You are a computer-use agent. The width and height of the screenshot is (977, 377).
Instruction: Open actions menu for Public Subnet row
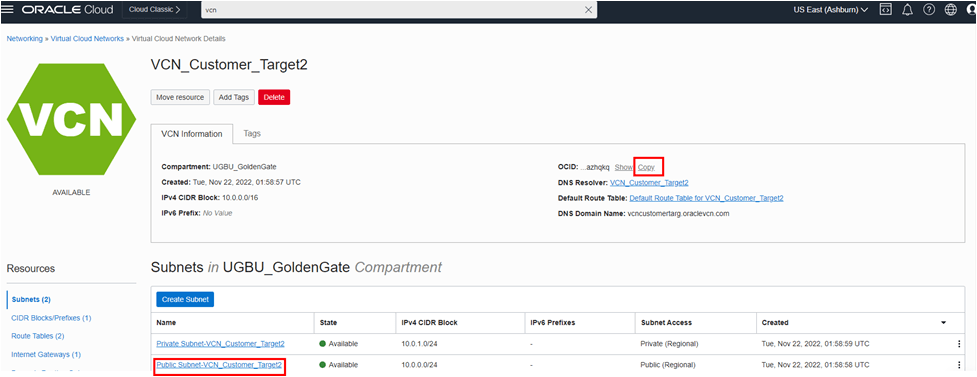tap(959, 365)
